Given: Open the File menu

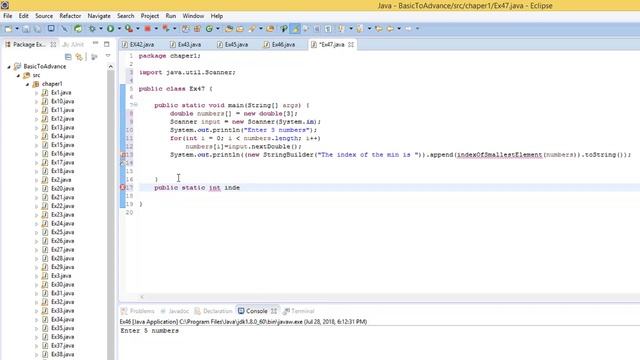Looking at the screenshot, I should (8, 16).
